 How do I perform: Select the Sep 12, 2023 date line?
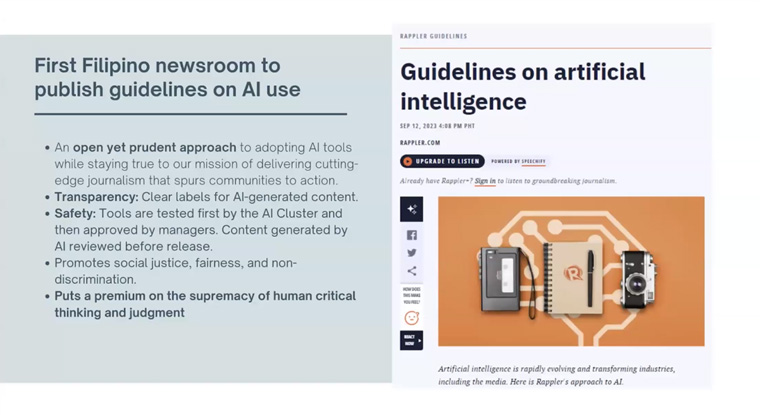(437, 126)
